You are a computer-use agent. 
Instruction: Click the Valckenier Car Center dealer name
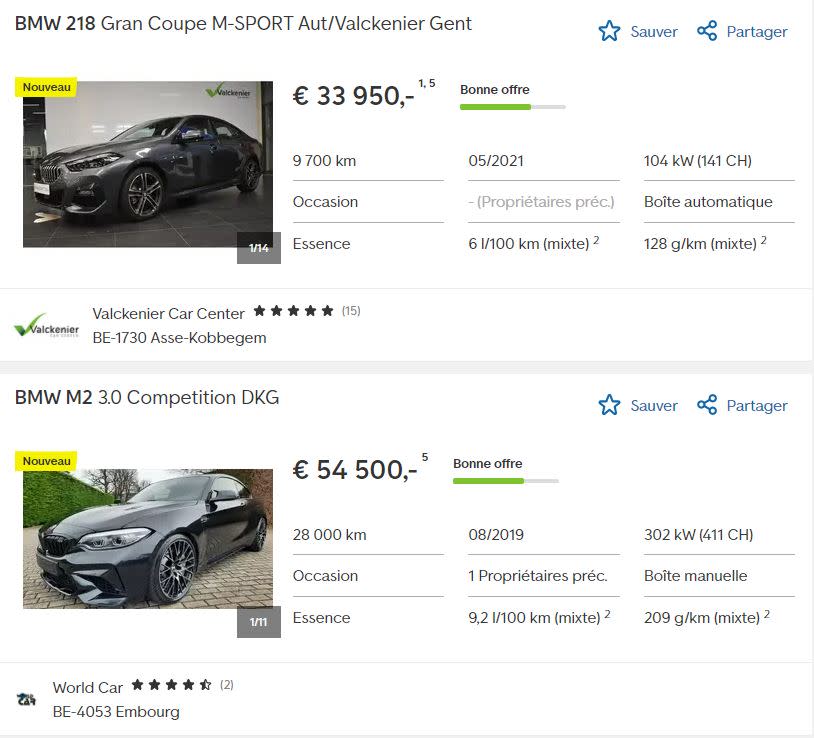168,313
